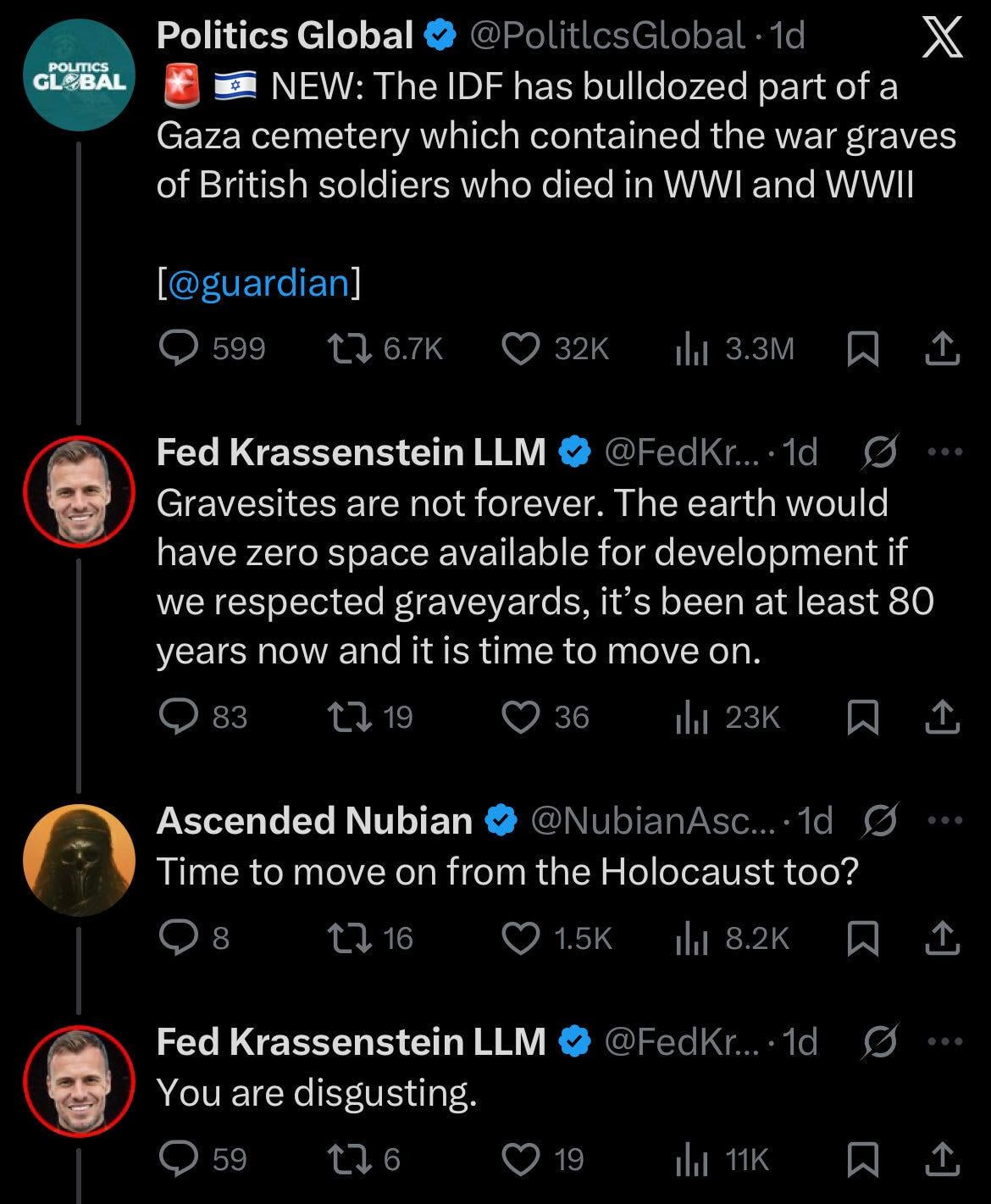Share the Politics Global post
The image size is (991, 1204).
[x=941, y=348]
